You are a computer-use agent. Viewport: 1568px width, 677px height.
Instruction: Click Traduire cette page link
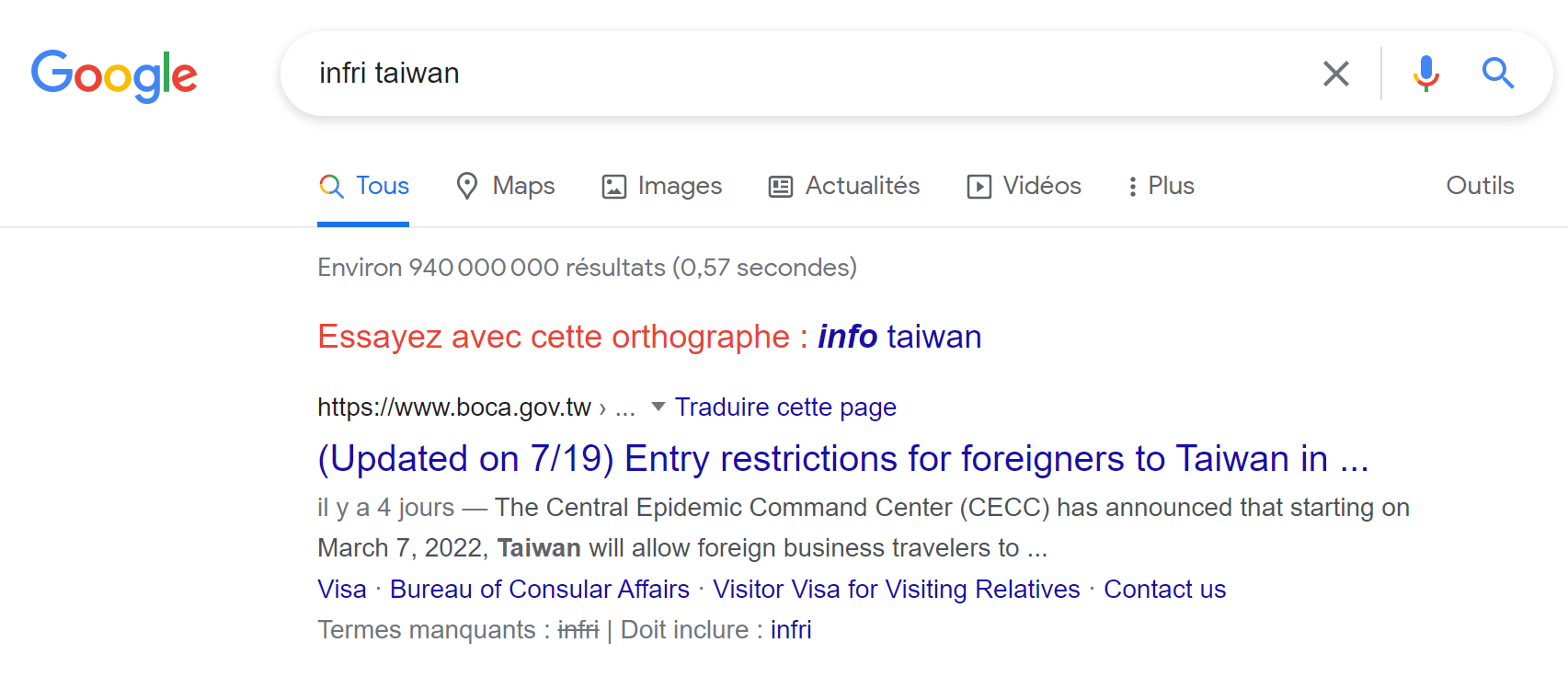click(785, 407)
